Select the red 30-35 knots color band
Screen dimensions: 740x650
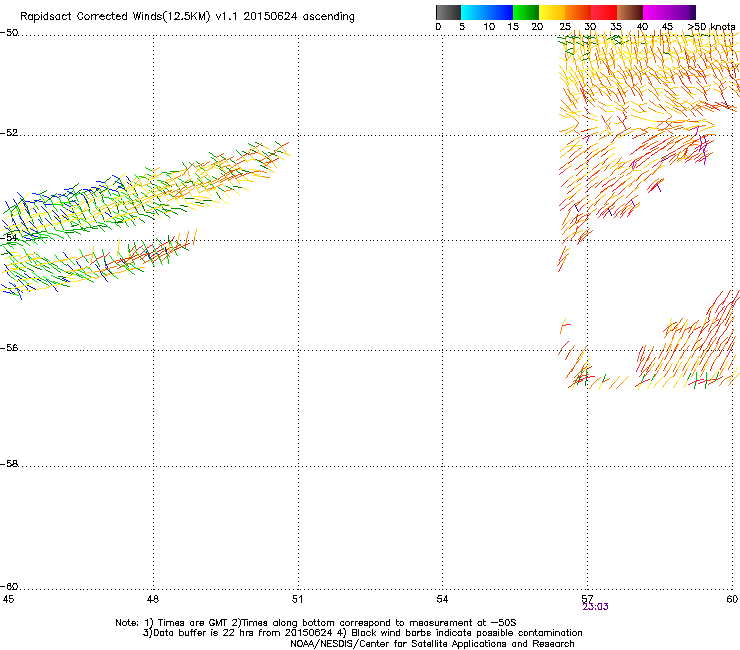pos(604,12)
